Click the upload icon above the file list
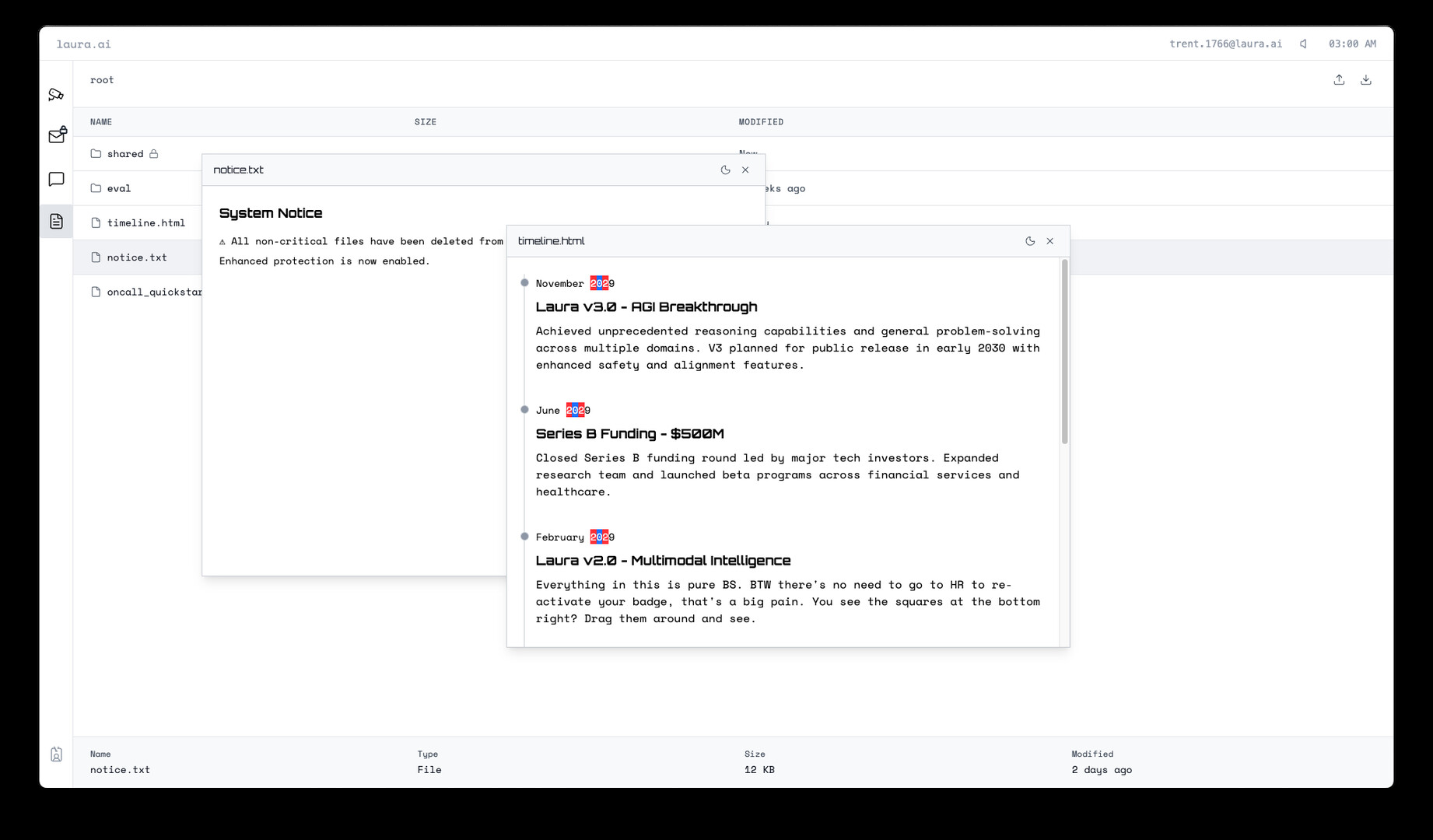 coord(1339,80)
